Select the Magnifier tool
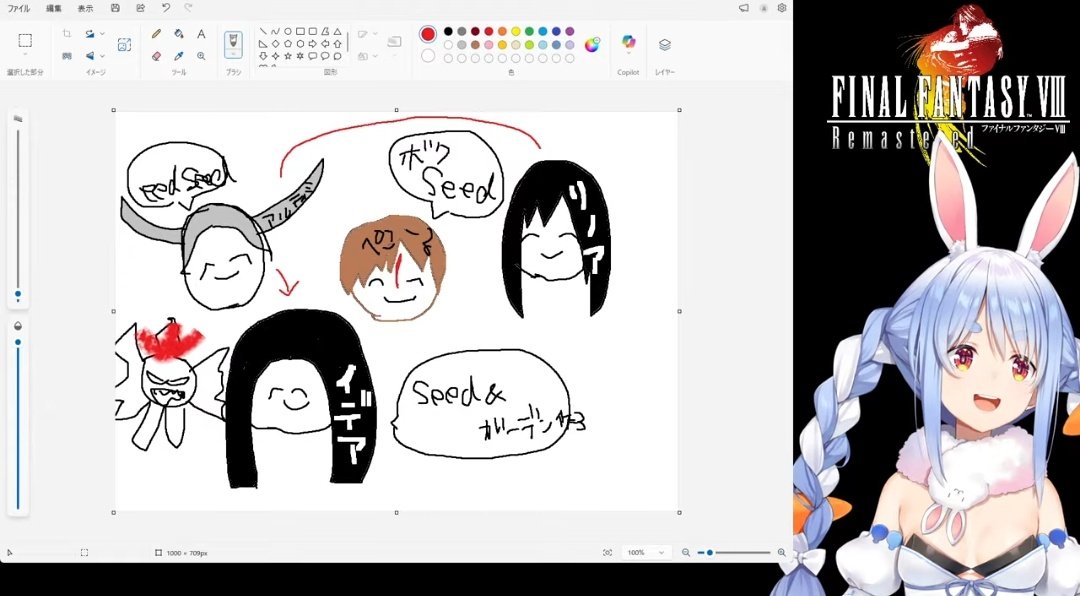Screen dimensions: 1080x596 pyautogui.click(x=201, y=56)
